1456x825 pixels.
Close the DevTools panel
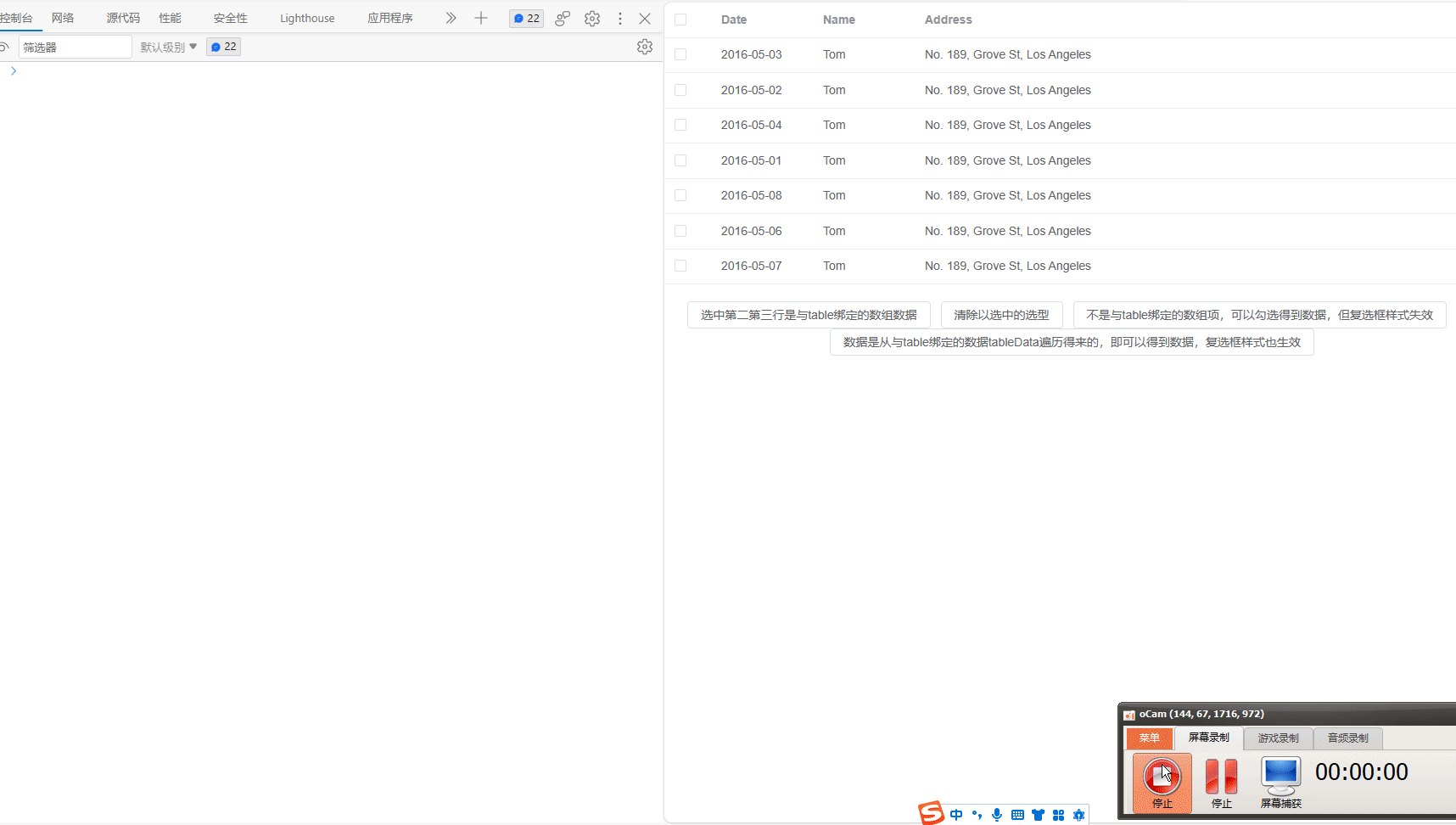coord(645,19)
